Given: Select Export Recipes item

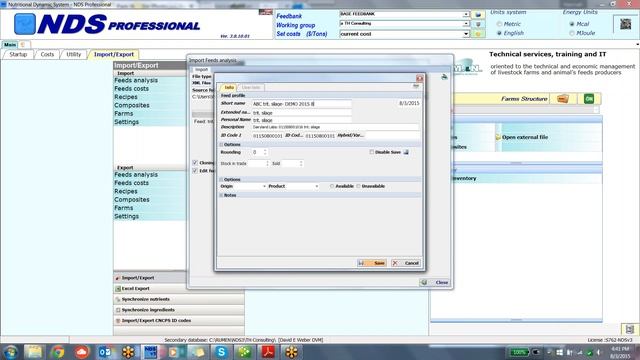Looking at the screenshot, I should click(x=126, y=191).
